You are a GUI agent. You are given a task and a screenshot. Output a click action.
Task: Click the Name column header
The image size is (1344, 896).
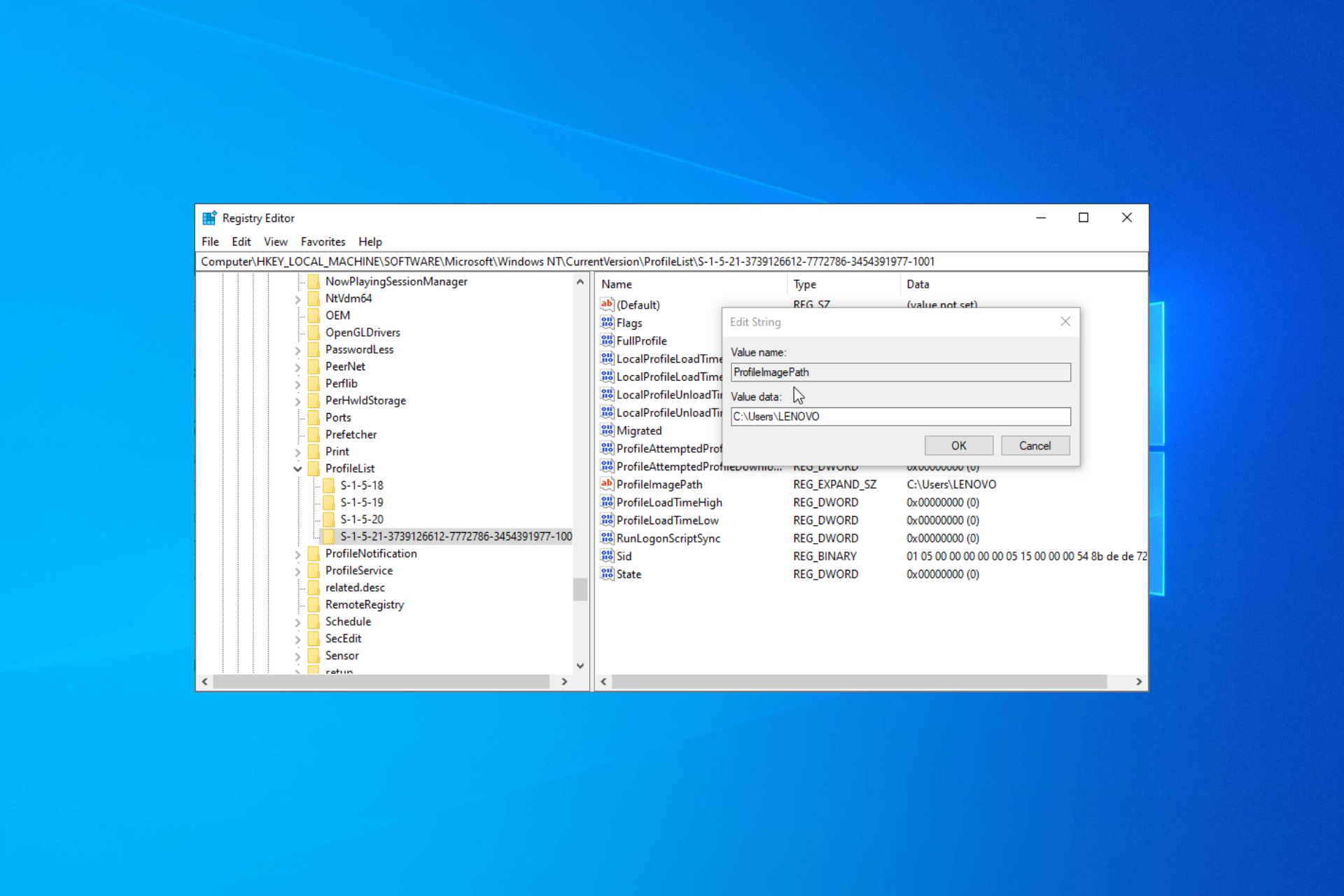pos(692,284)
